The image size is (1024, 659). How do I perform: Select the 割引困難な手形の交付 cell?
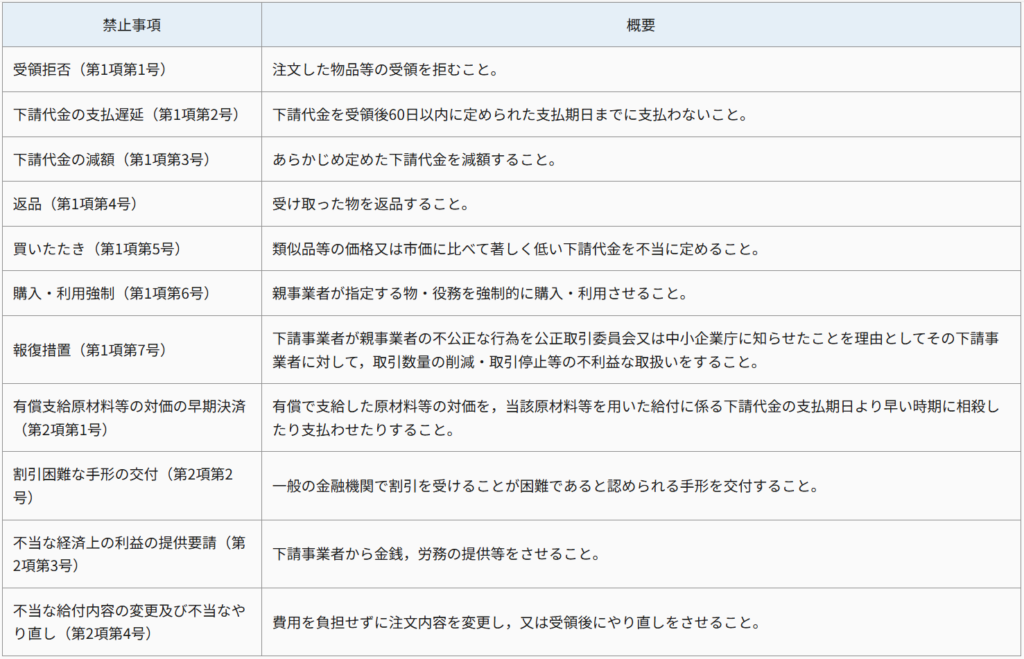pyautogui.click(x=124, y=484)
